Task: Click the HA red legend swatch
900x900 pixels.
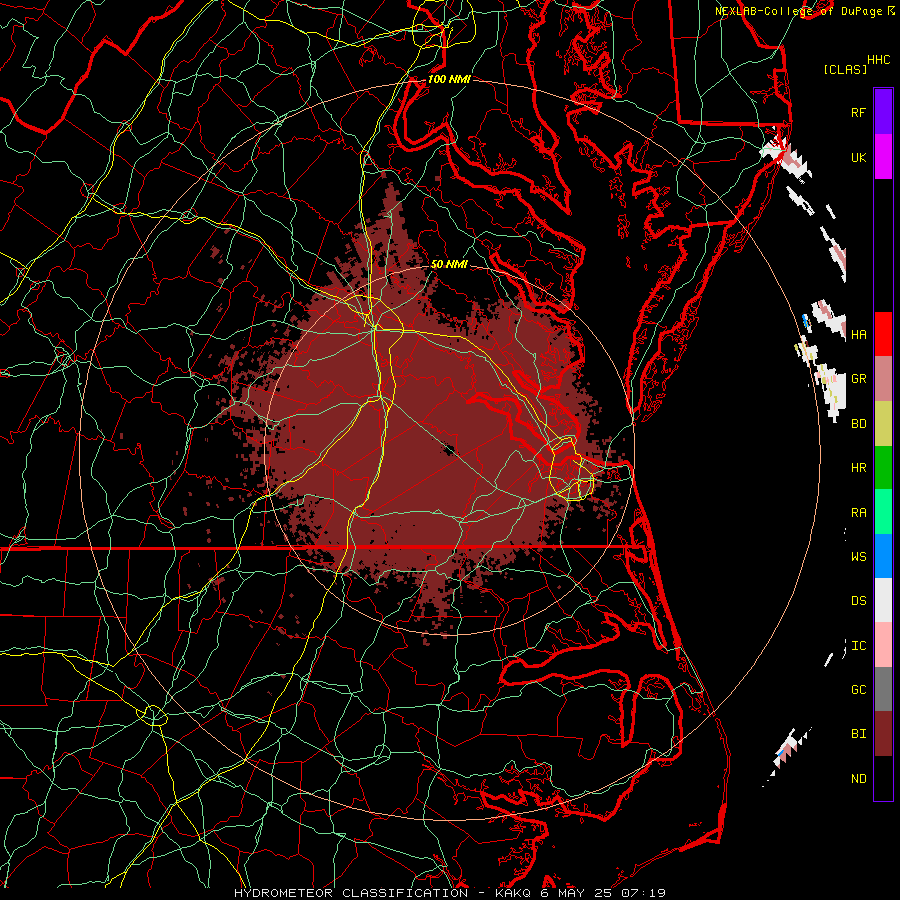Action: pyautogui.click(x=883, y=334)
